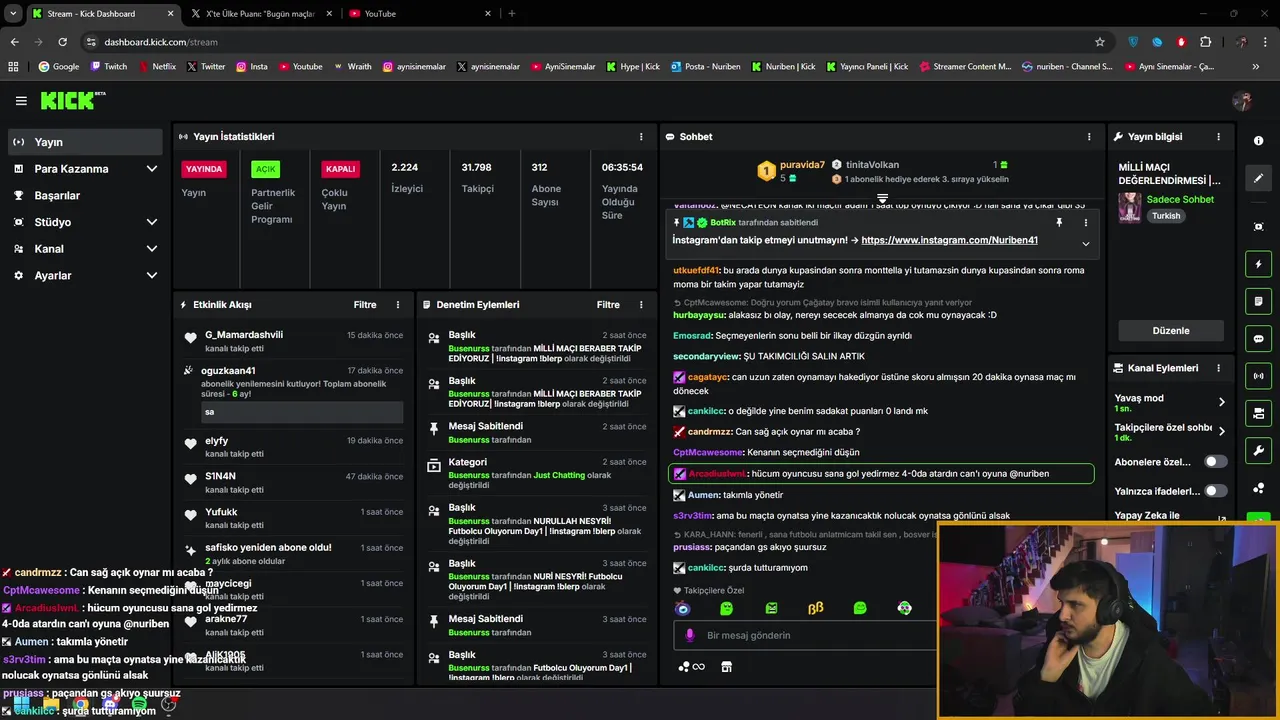Click the wrench icon in right sidebar

[x=1258, y=451]
